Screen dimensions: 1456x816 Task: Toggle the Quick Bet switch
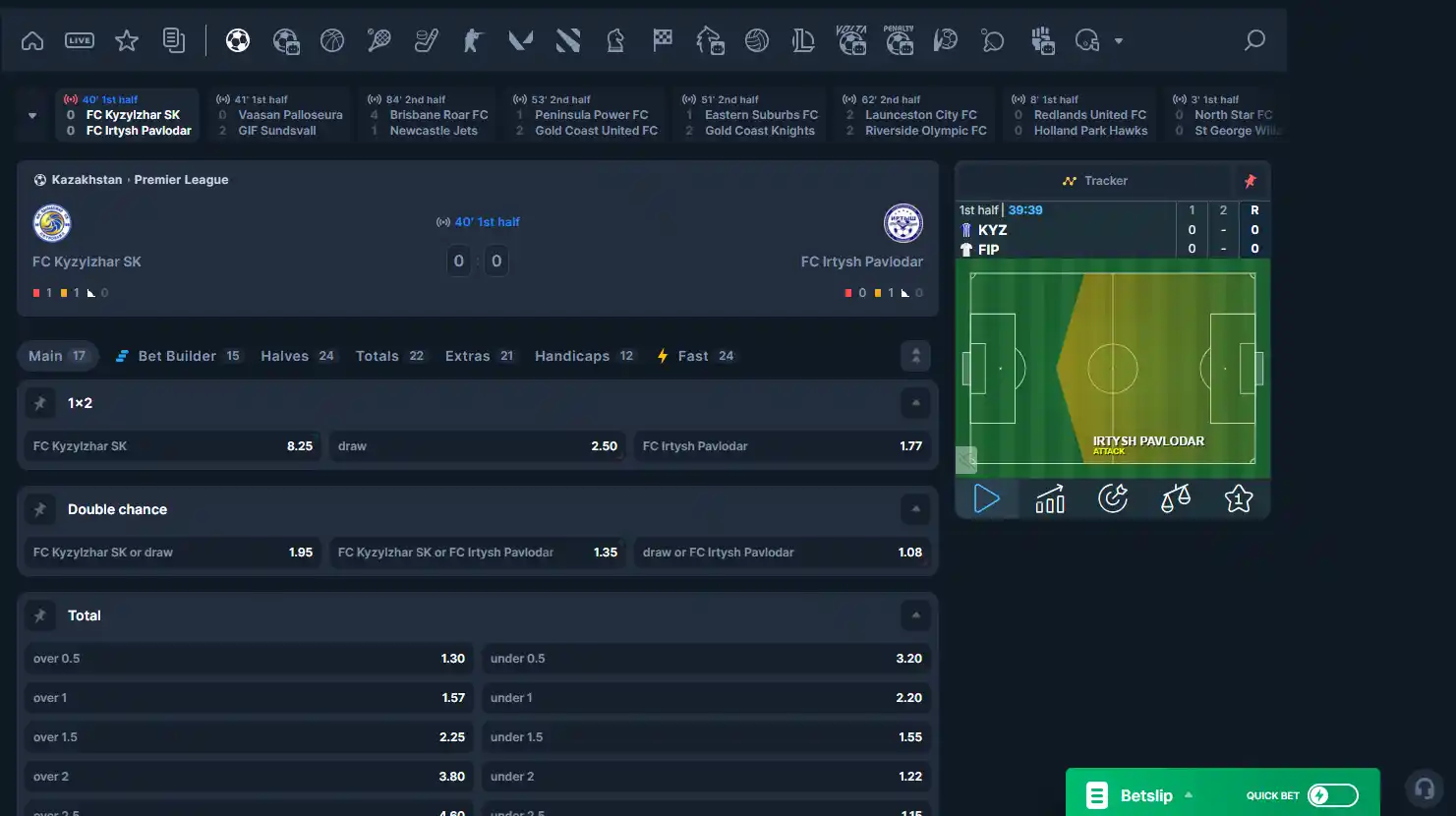click(x=1332, y=795)
